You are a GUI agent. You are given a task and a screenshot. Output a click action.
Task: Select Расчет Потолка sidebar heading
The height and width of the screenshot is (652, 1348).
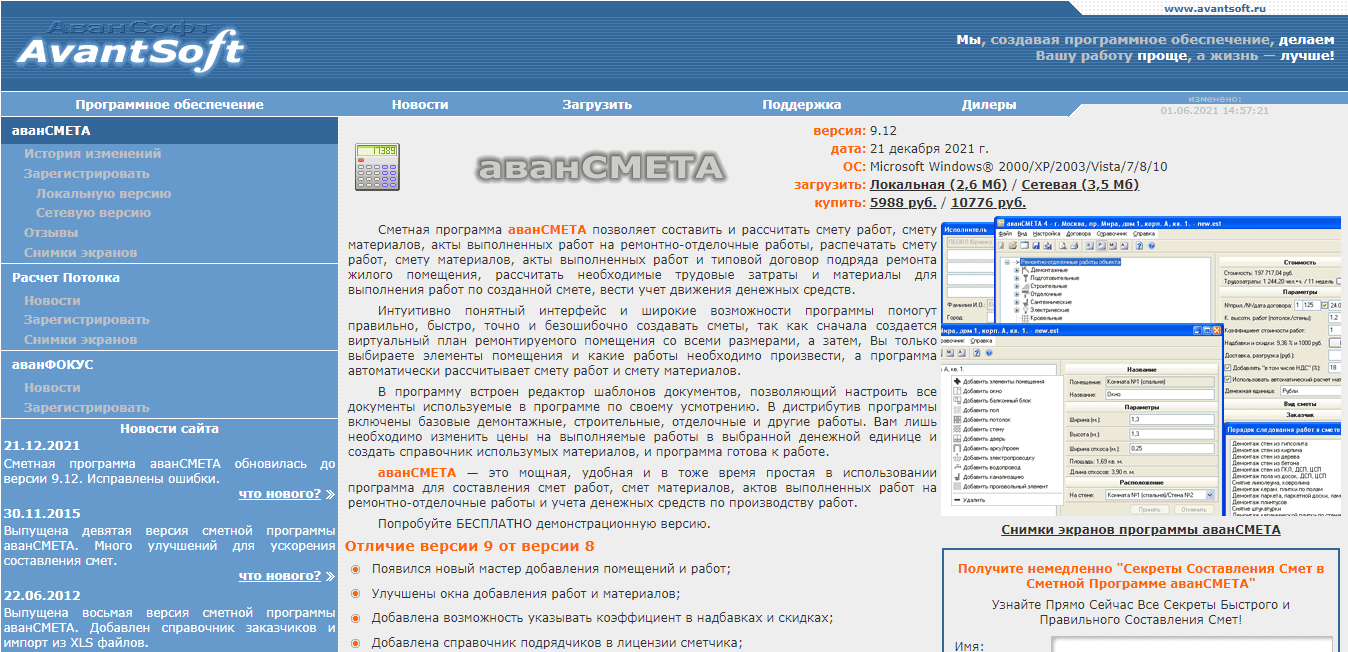point(66,278)
